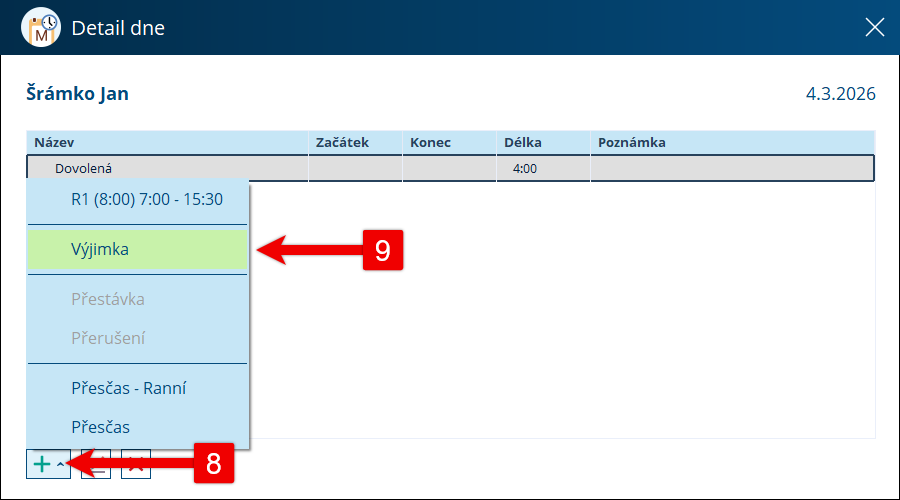This screenshot has height=500, width=900.
Task: Click the Poznámka column header
Action: [732, 142]
